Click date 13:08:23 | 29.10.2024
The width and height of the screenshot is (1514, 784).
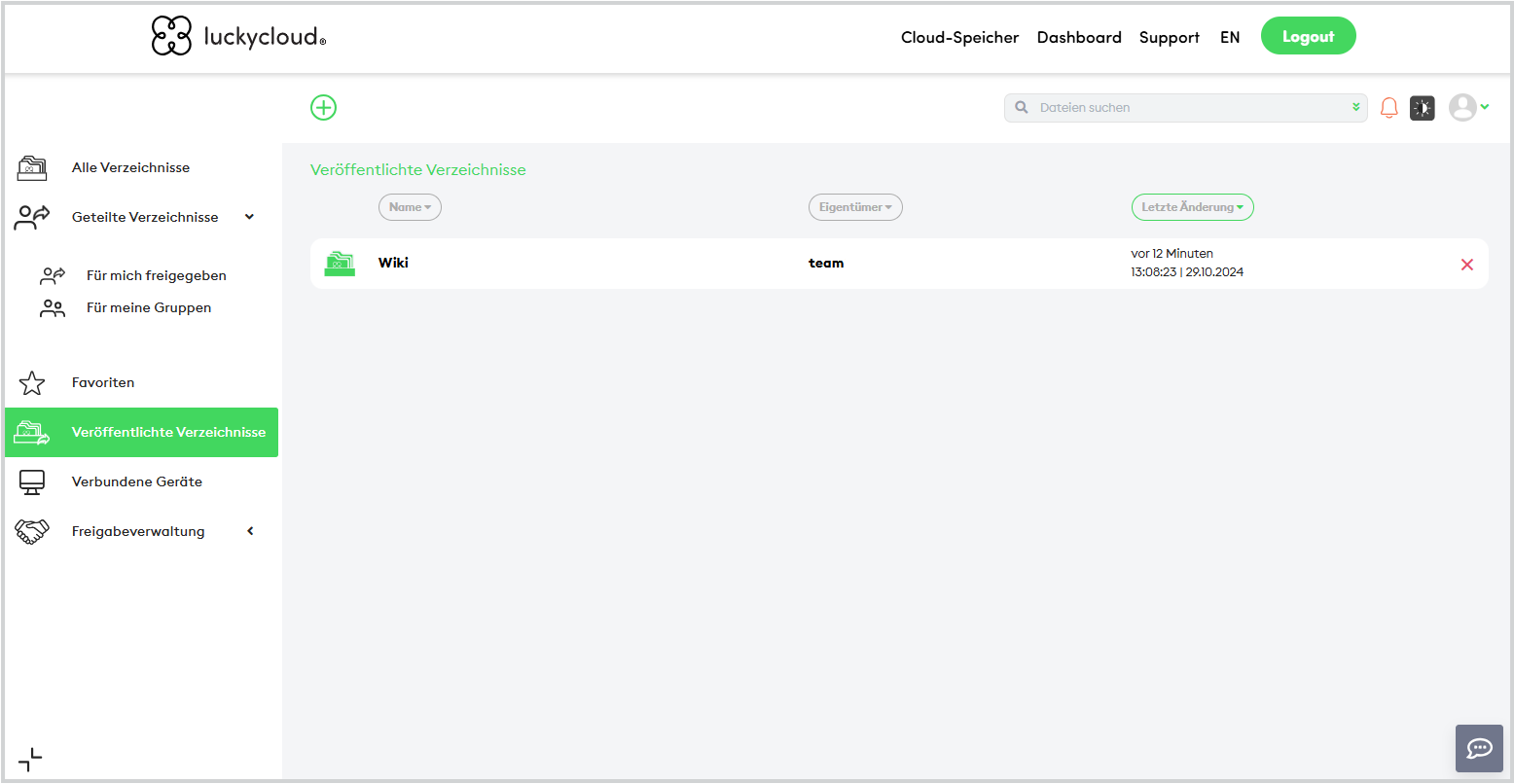coord(1187,272)
